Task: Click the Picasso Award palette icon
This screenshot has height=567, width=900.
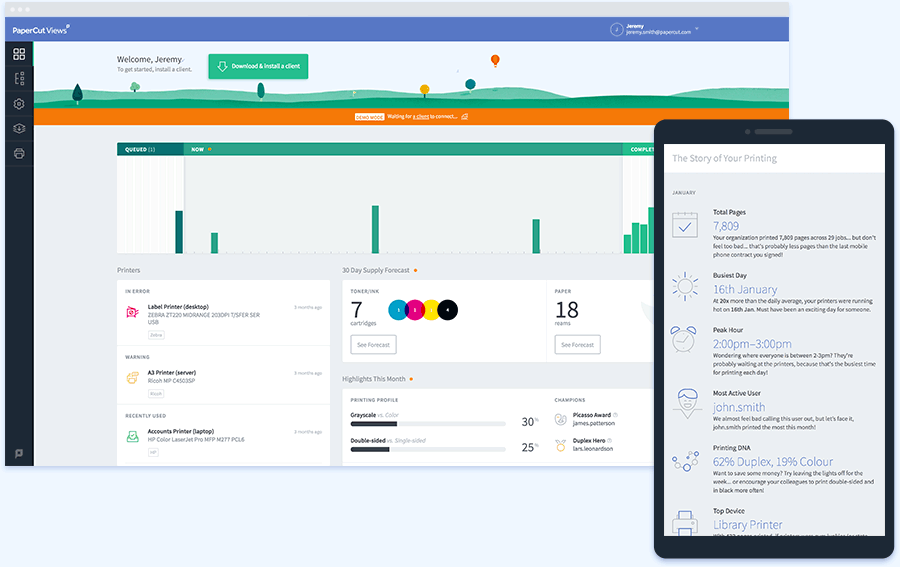Action: coord(561,420)
